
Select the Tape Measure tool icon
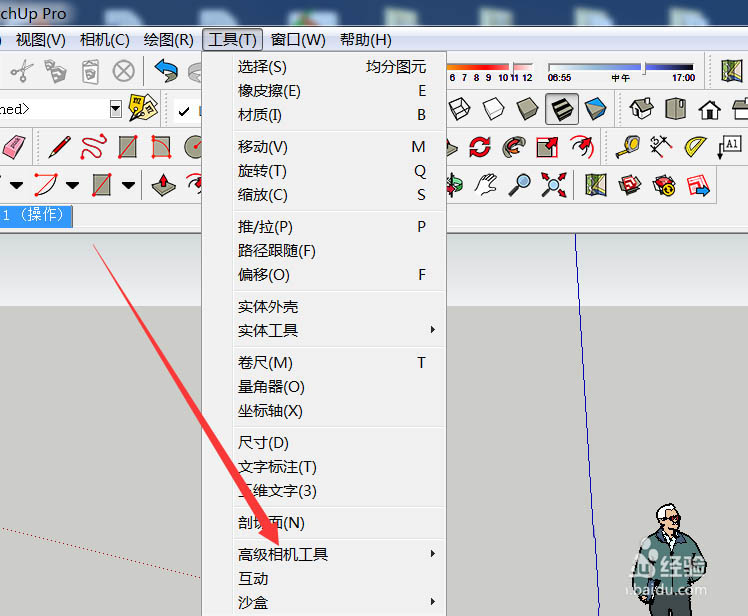pos(628,146)
